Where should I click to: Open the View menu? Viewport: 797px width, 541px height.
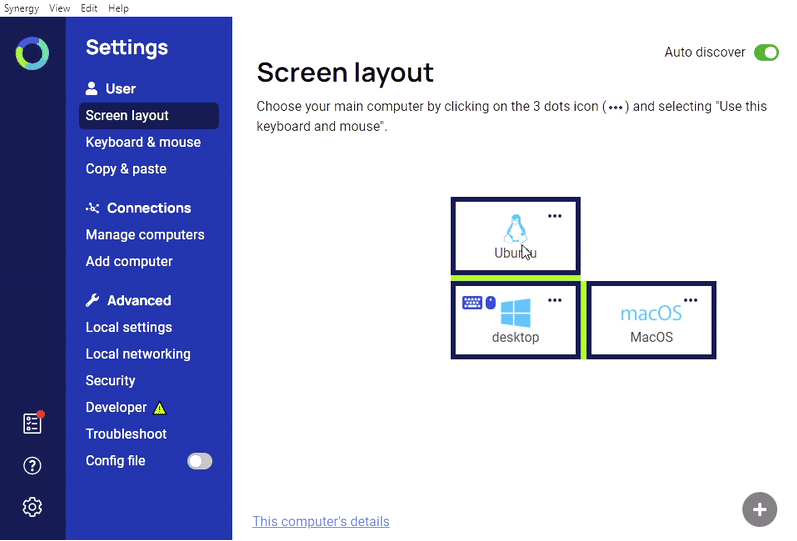(59, 8)
